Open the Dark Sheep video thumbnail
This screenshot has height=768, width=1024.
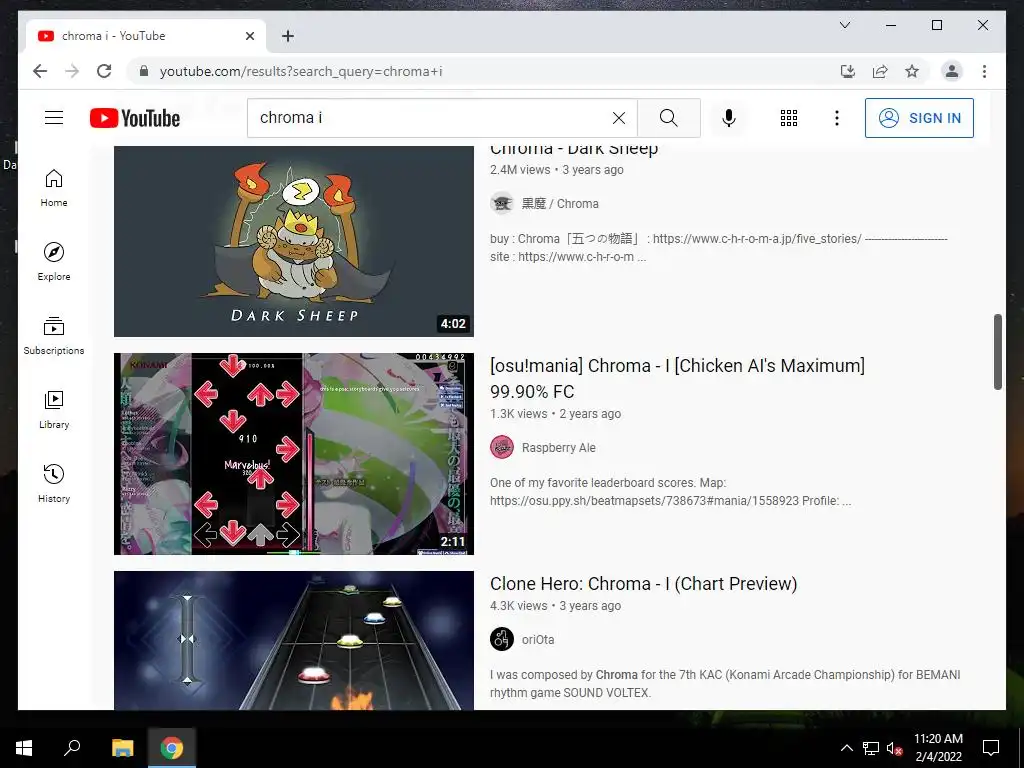[x=294, y=241]
